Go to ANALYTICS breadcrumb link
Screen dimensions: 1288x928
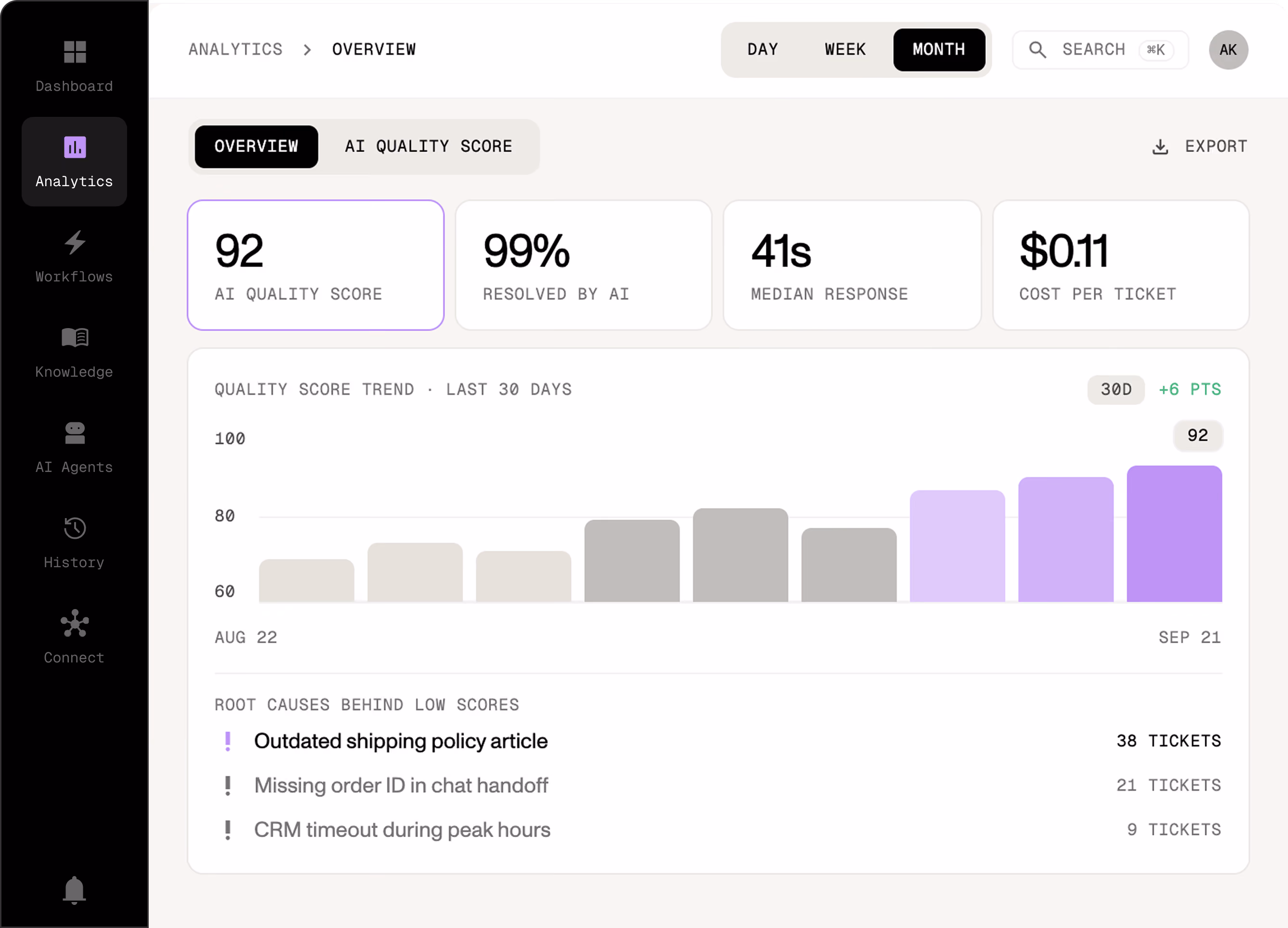[236, 50]
